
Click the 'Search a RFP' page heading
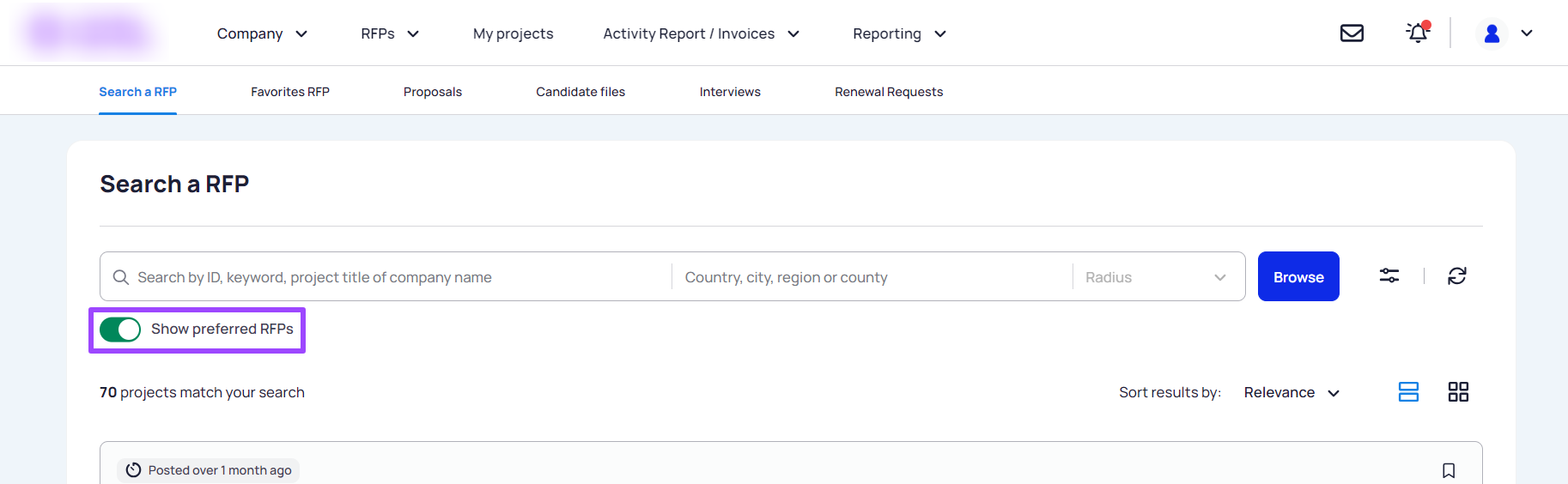coord(174,184)
